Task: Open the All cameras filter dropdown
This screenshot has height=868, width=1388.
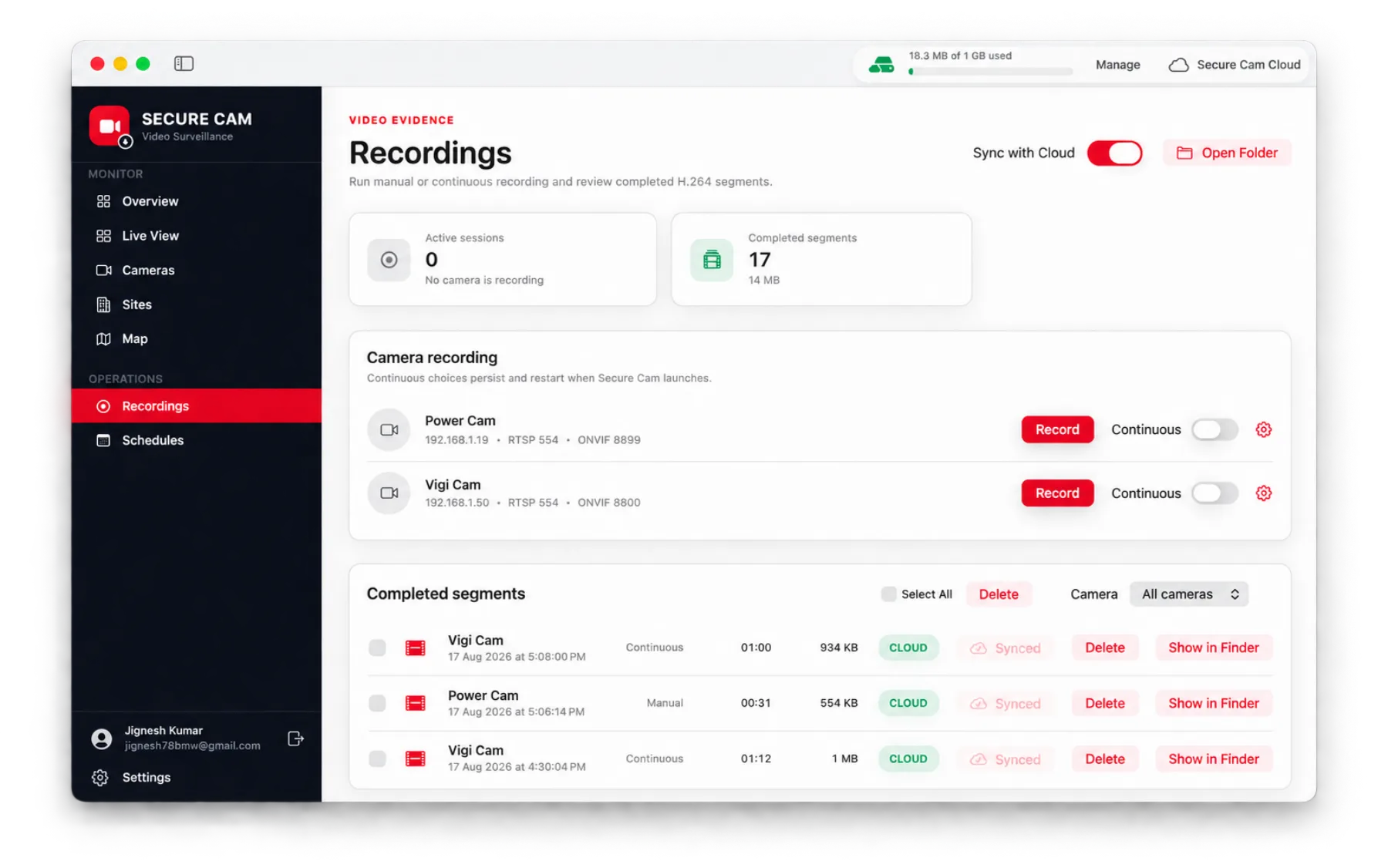Action: 1189,594
